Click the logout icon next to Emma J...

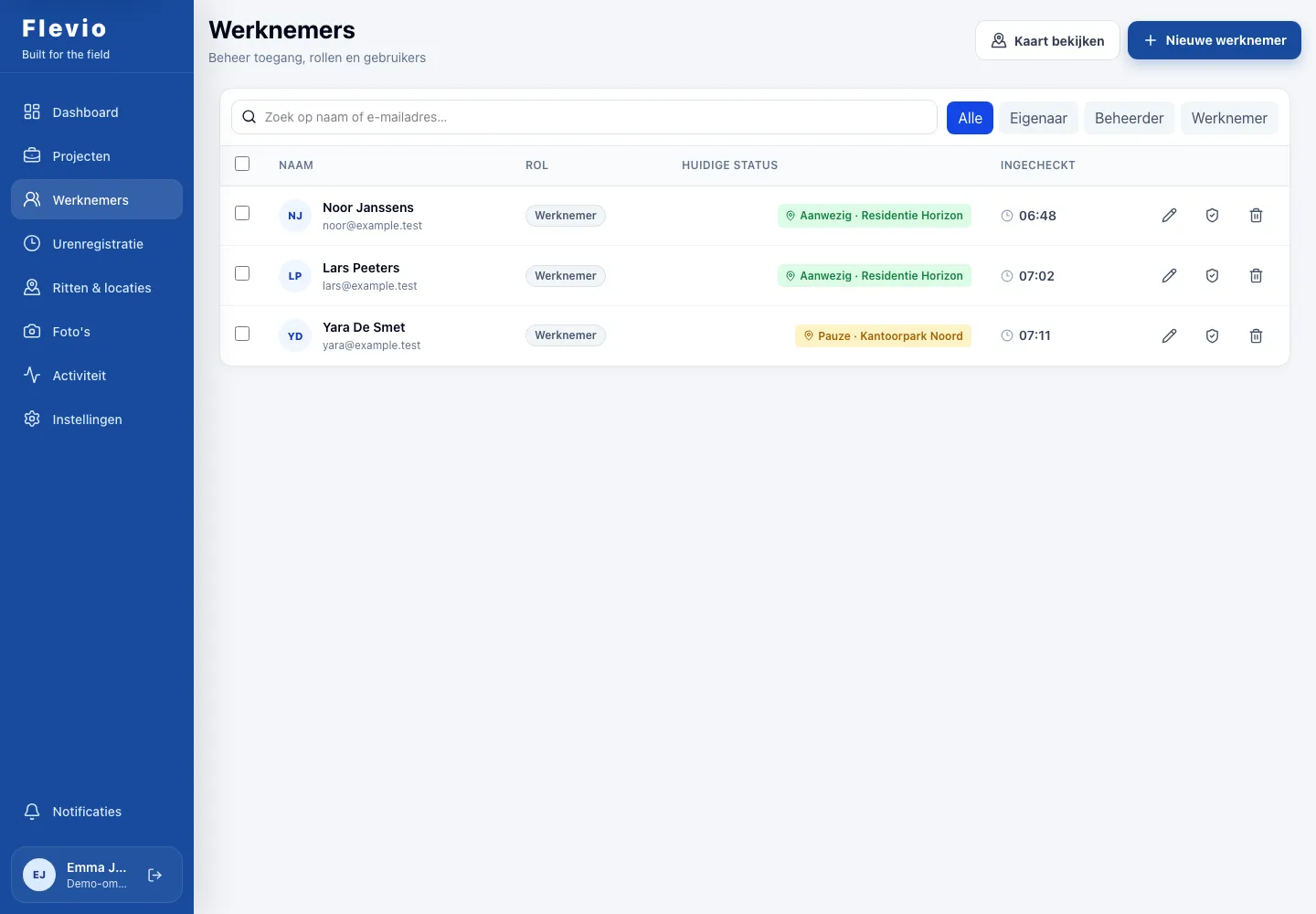click(x=154, y=876)
